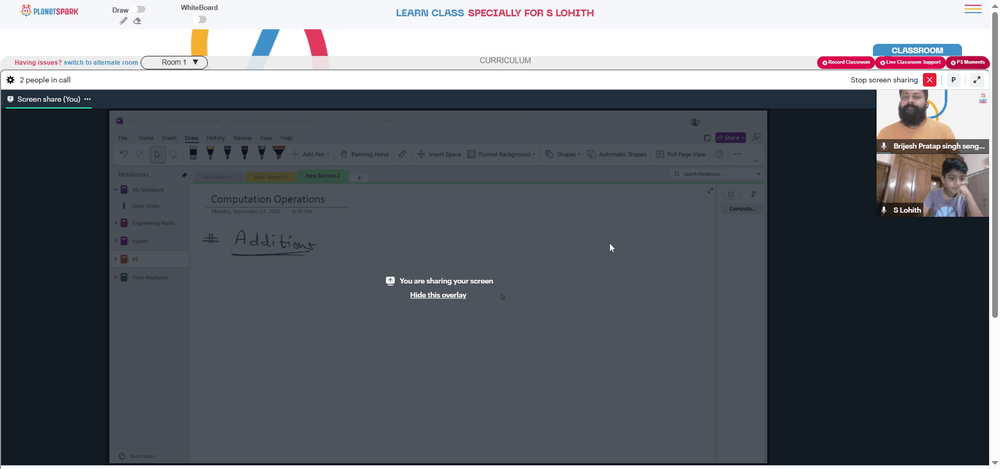Click the P participants button

click(953, 80)
